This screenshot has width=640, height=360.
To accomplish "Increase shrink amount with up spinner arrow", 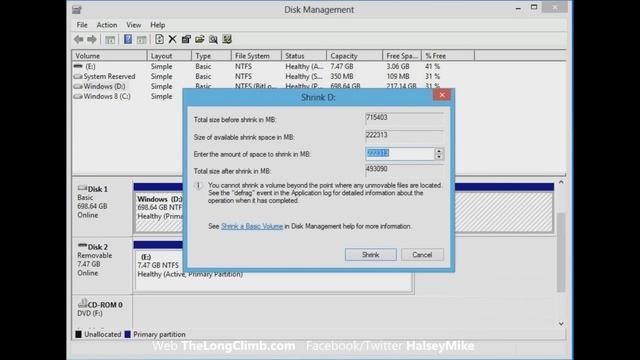I will tap(439, 151).
